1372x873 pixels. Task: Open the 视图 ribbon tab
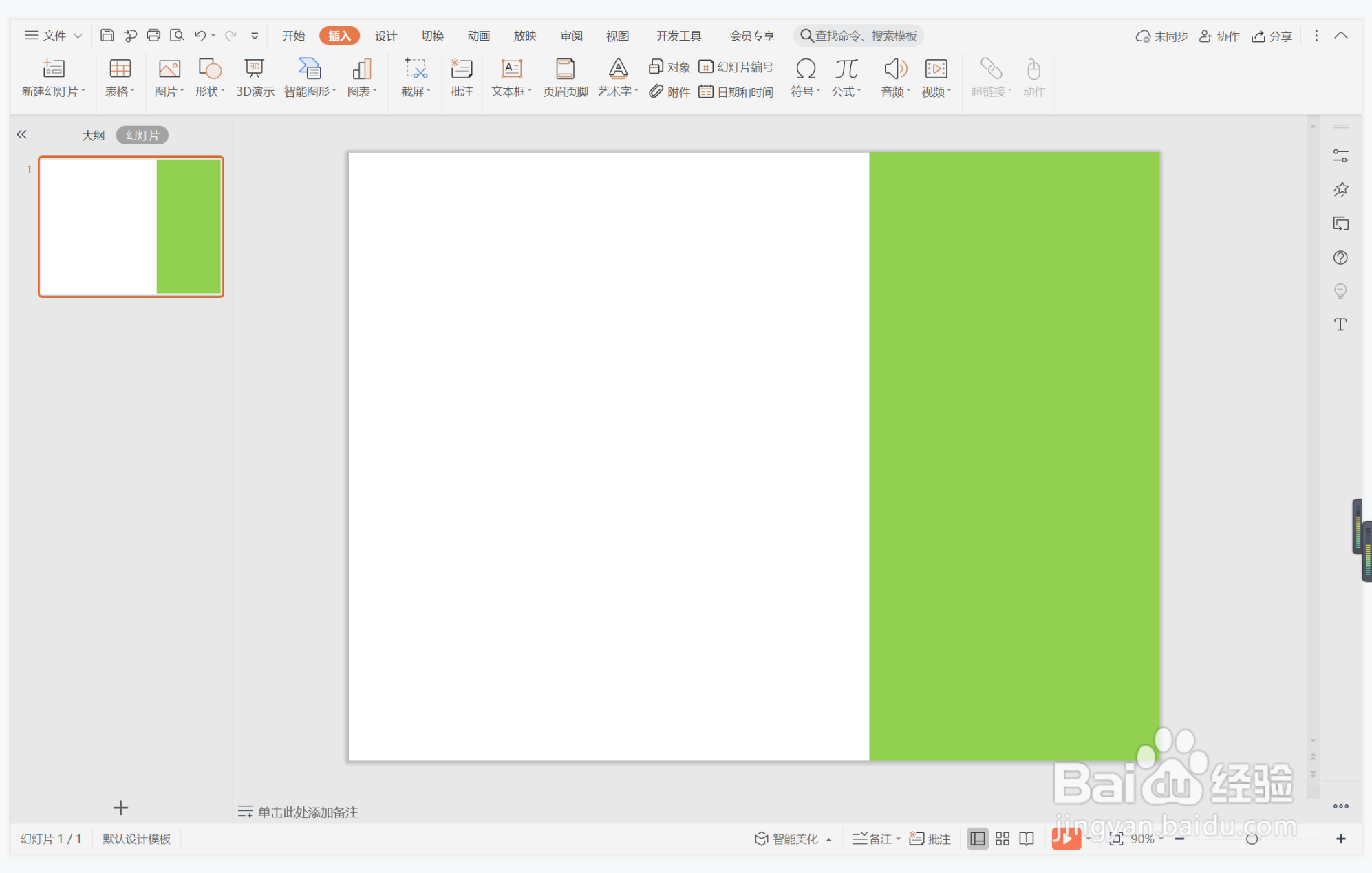point(617,36)
